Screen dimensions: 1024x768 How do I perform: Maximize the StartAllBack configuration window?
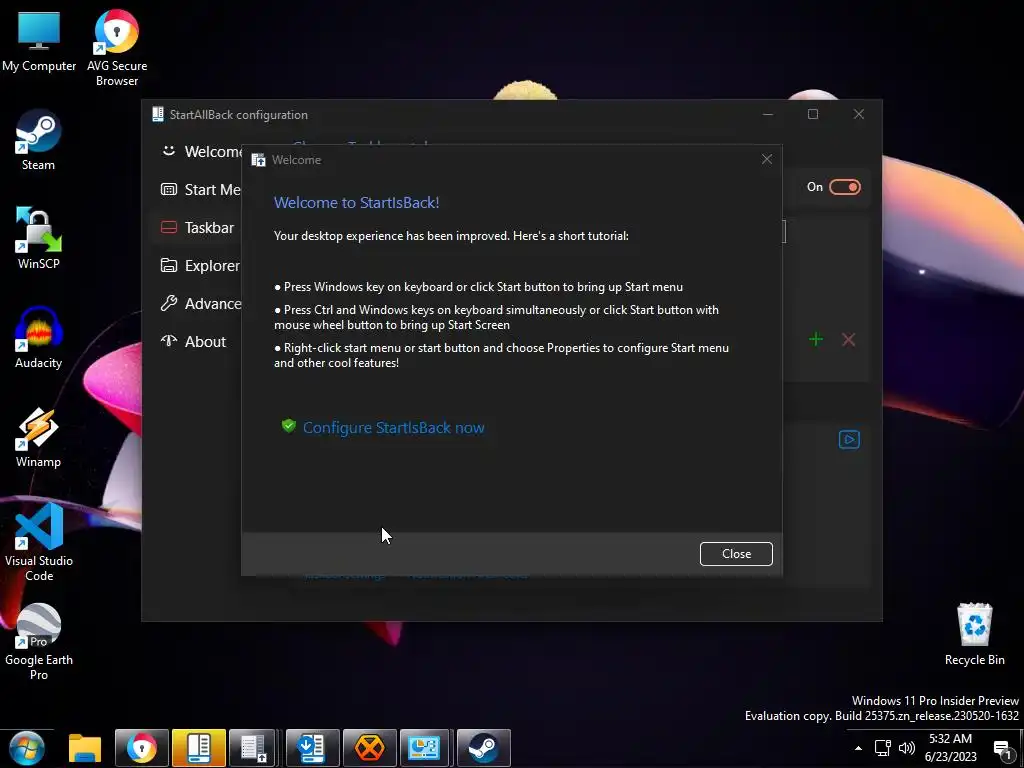813,114
